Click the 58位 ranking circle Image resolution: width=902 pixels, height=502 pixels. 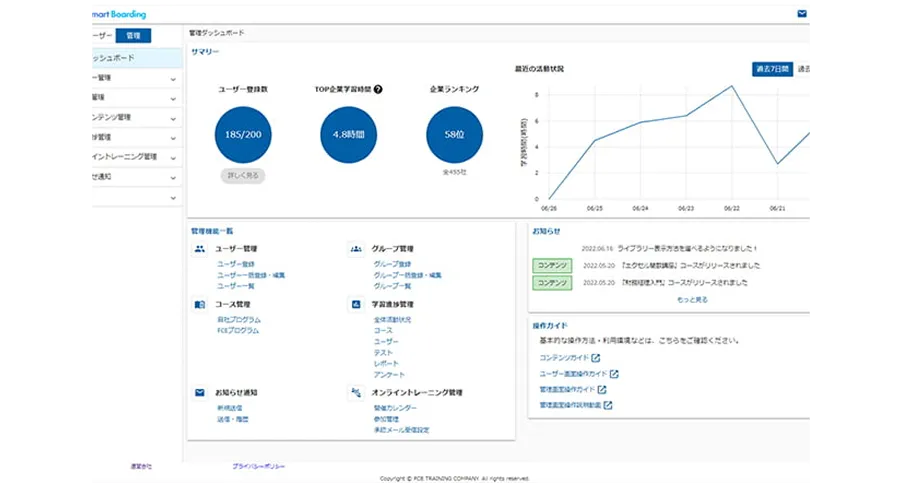pos(454,134)
